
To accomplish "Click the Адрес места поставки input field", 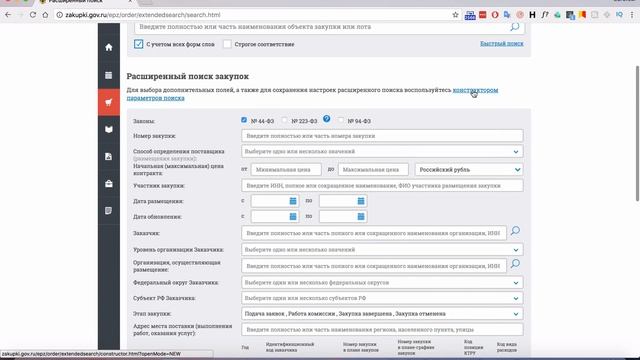I will (382, 329).
